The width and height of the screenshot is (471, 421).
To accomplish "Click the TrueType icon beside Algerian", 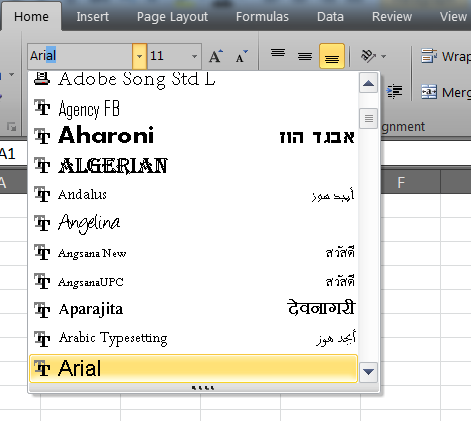I will coord(42,165).
